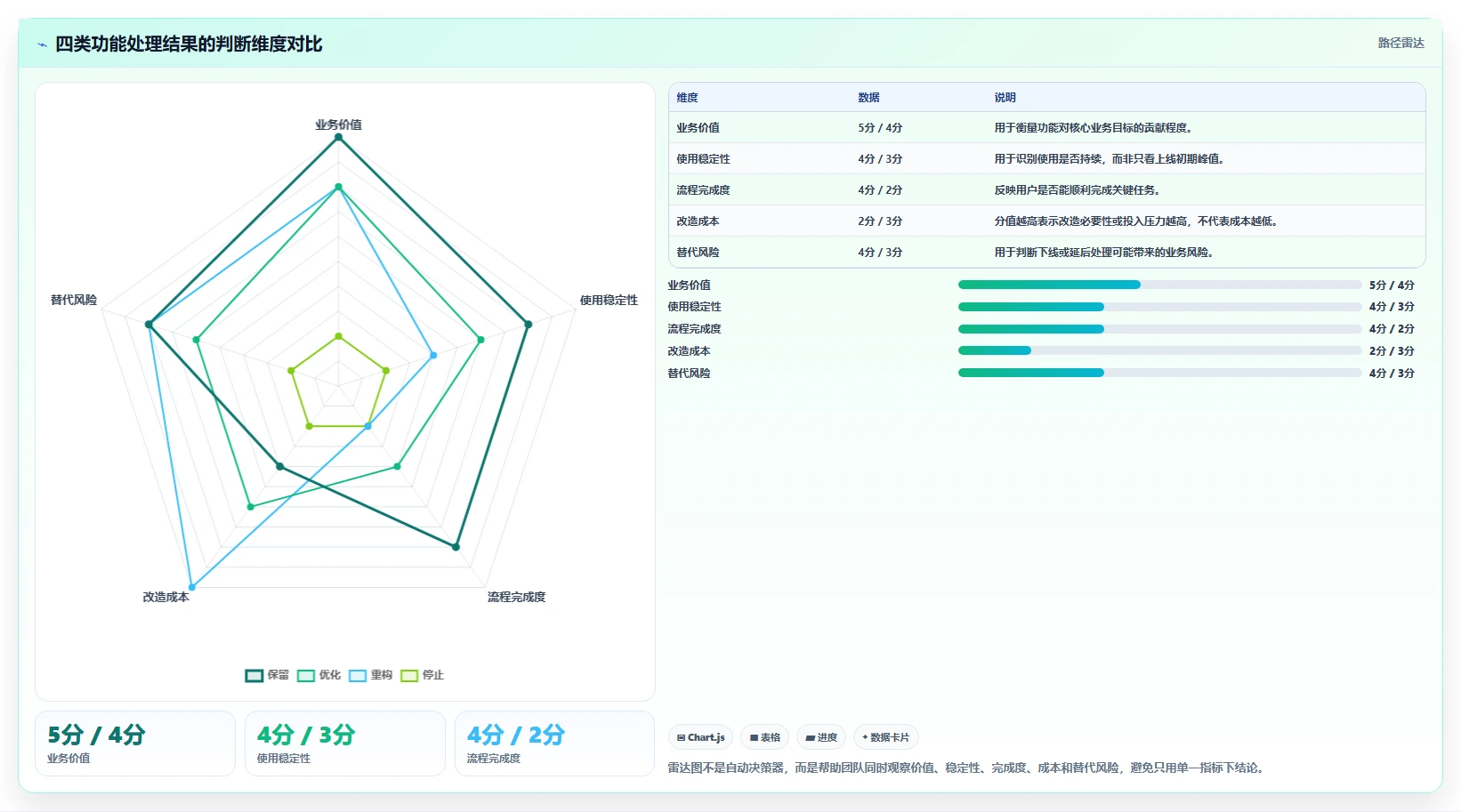Click the 替代风险 progress bar
Viewport: 1461px width, 812px height.
(x=1159, y=373)
